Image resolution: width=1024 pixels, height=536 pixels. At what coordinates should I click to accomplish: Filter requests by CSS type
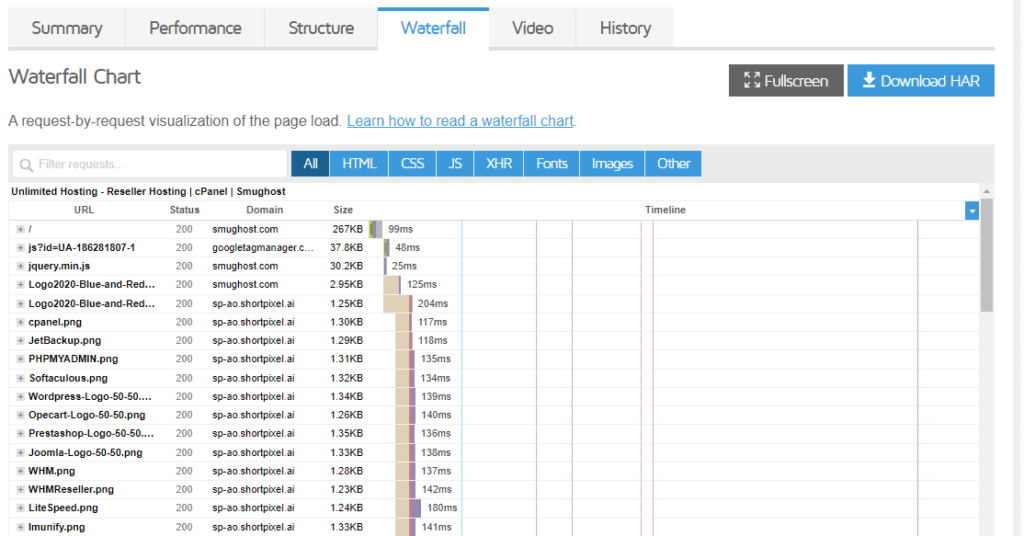(412, 164)
